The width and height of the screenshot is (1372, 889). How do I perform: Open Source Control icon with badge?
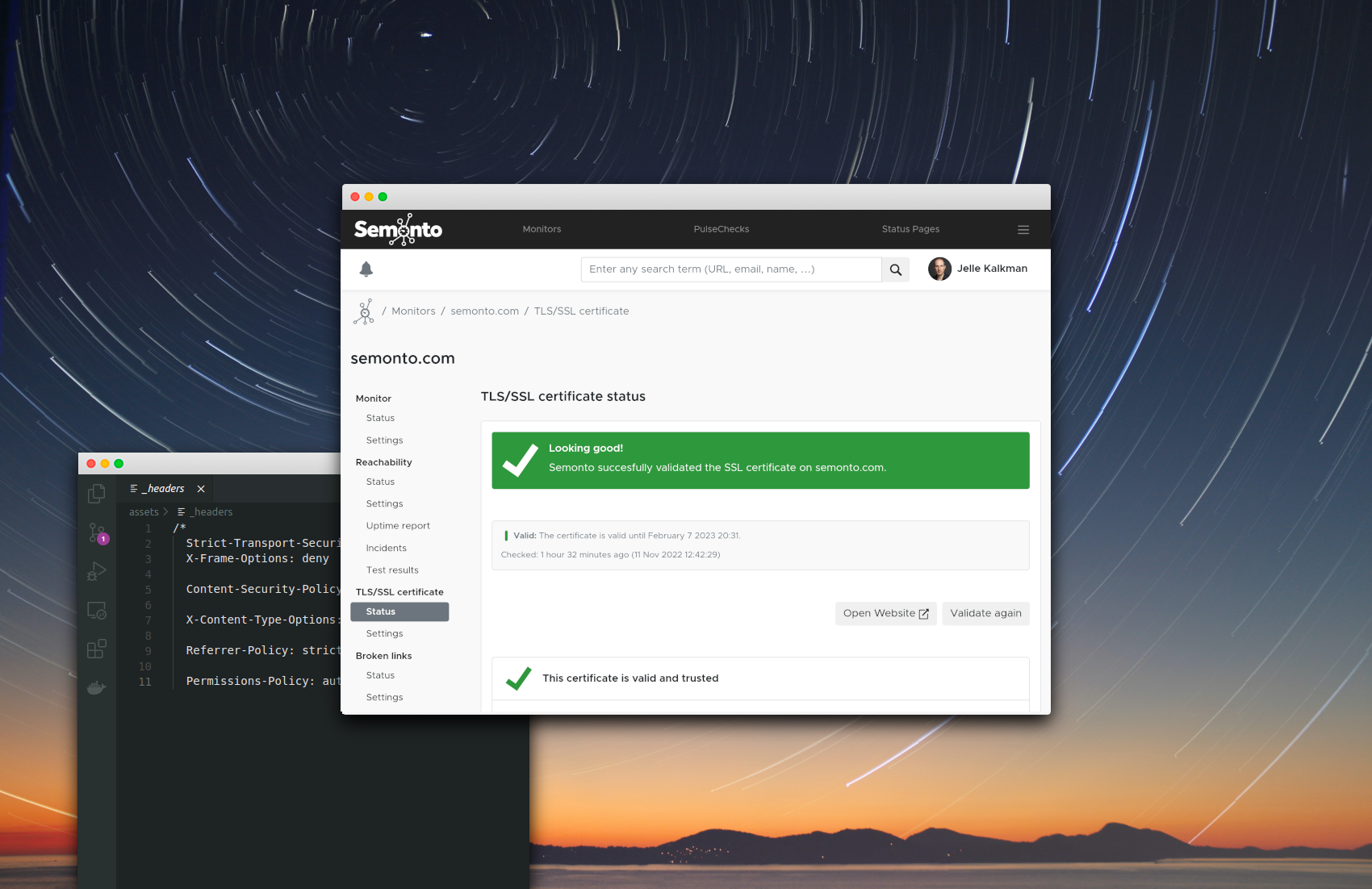(x=98, y=533)
